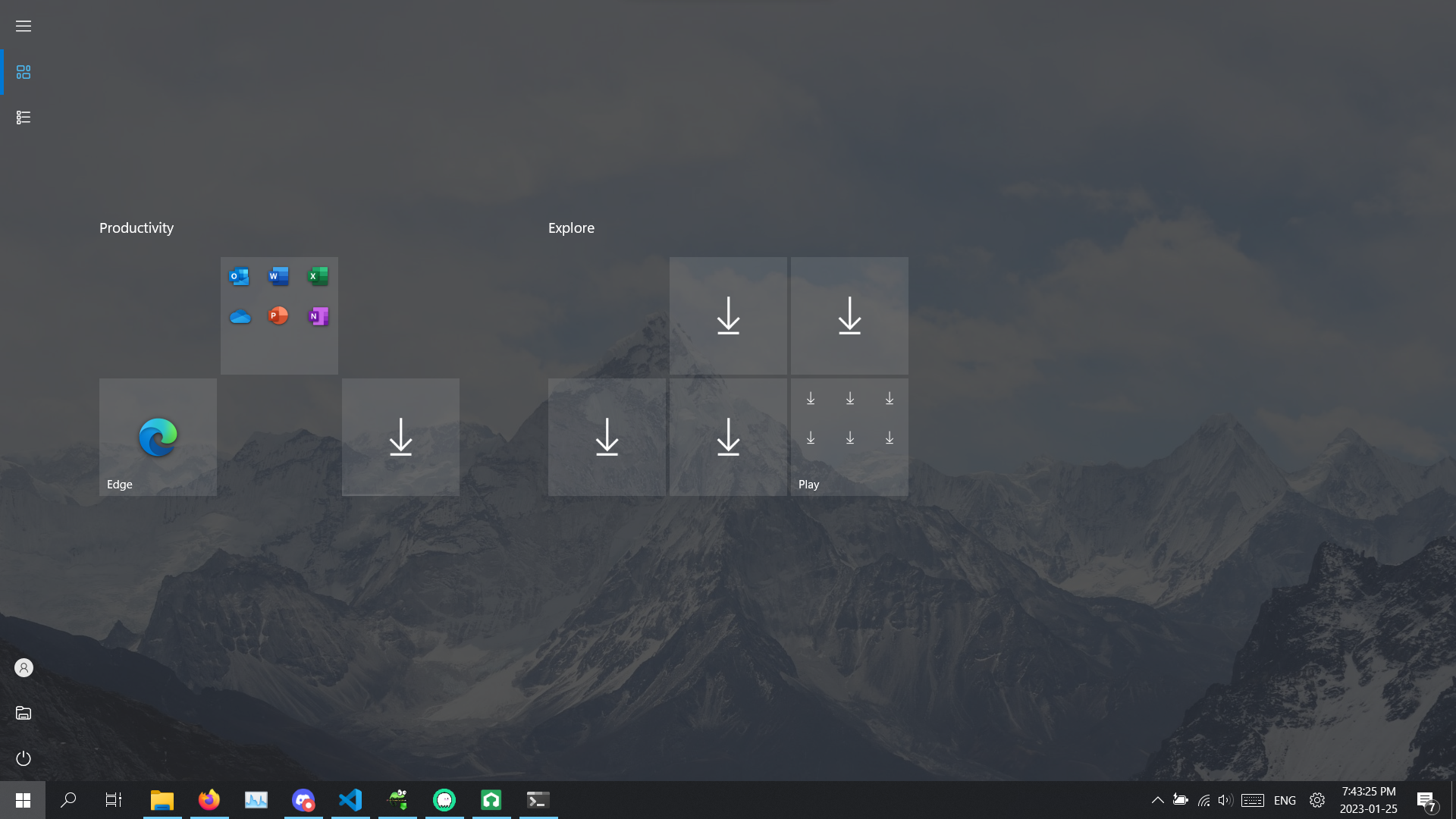1456x819 pixels.
Task: Show hidden system tray icons chevron
Action: pos(1157,800)
